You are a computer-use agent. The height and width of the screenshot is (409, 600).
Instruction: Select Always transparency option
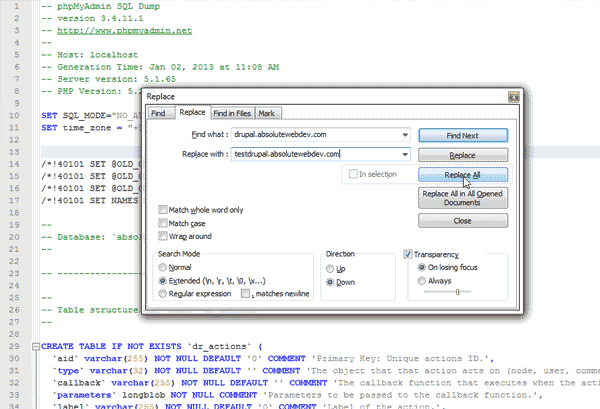click(x=421, y=281)
